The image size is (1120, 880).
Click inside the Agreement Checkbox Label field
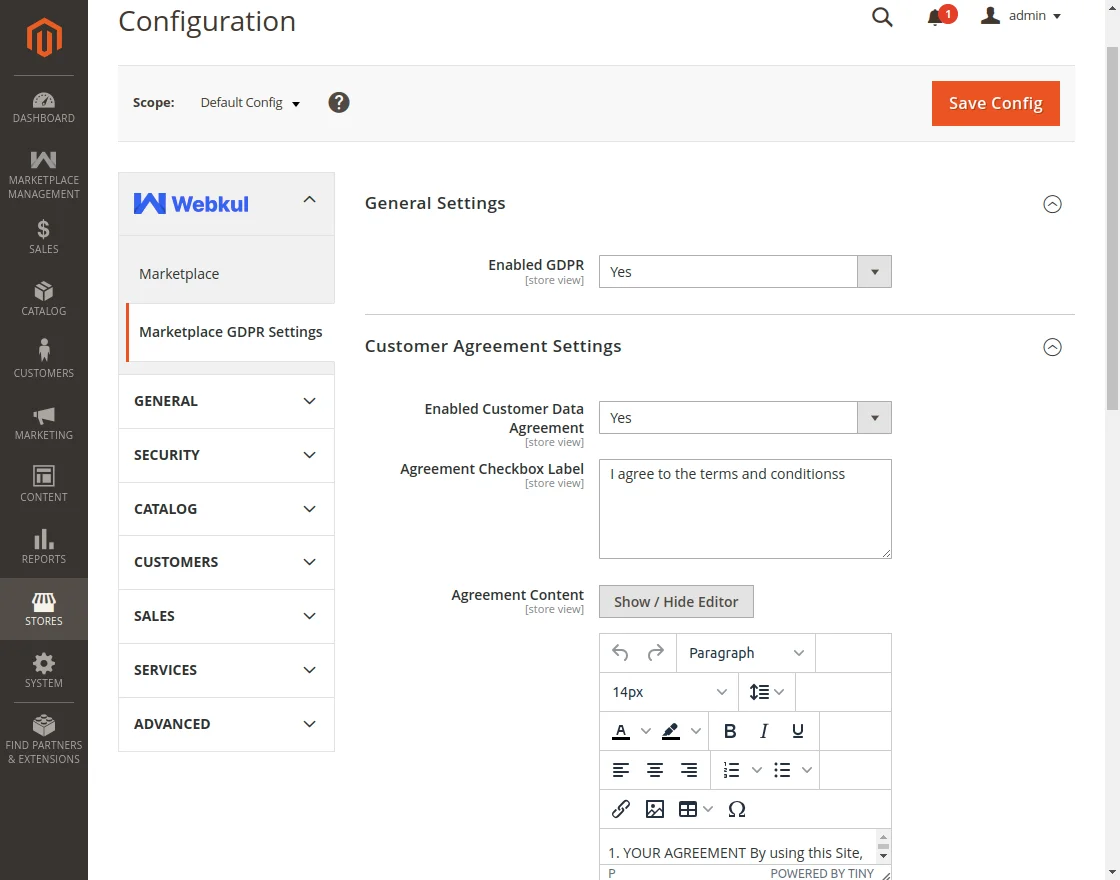[x=744, y=508]
